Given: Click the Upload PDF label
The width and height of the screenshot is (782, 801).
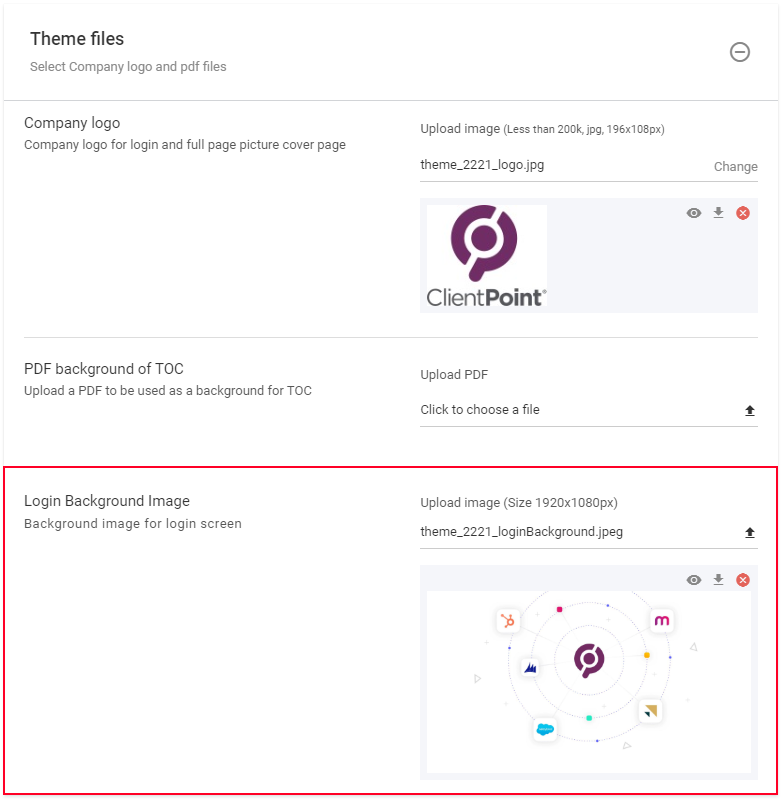Looking at the screenshot, I should point(454,375).
